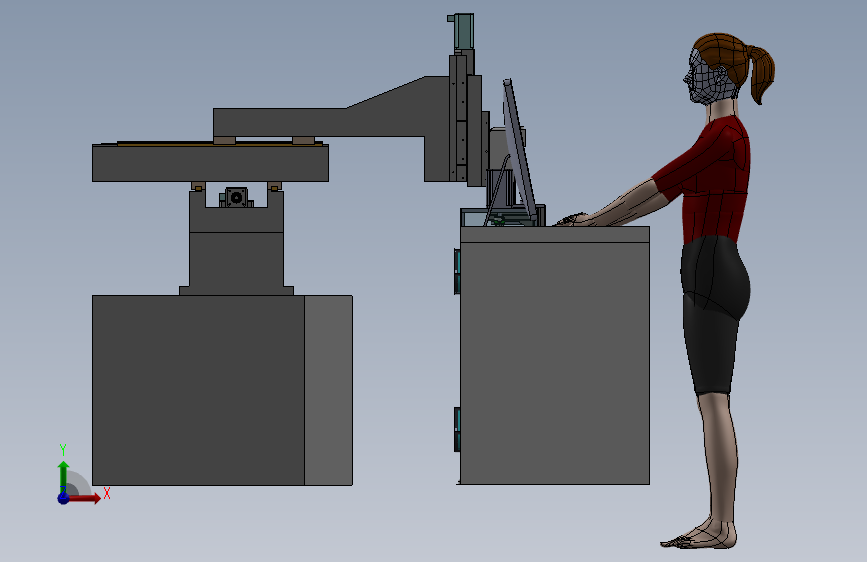Select the upper teal hinge on the cabinet side
The height and width of the screenshot is (562, 867).
coord(457,271)
